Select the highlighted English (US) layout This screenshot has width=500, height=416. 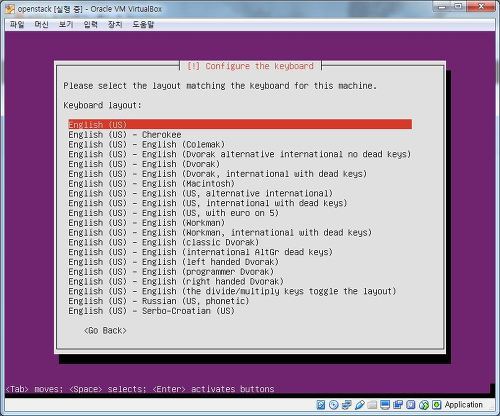[x=240, y=124]
